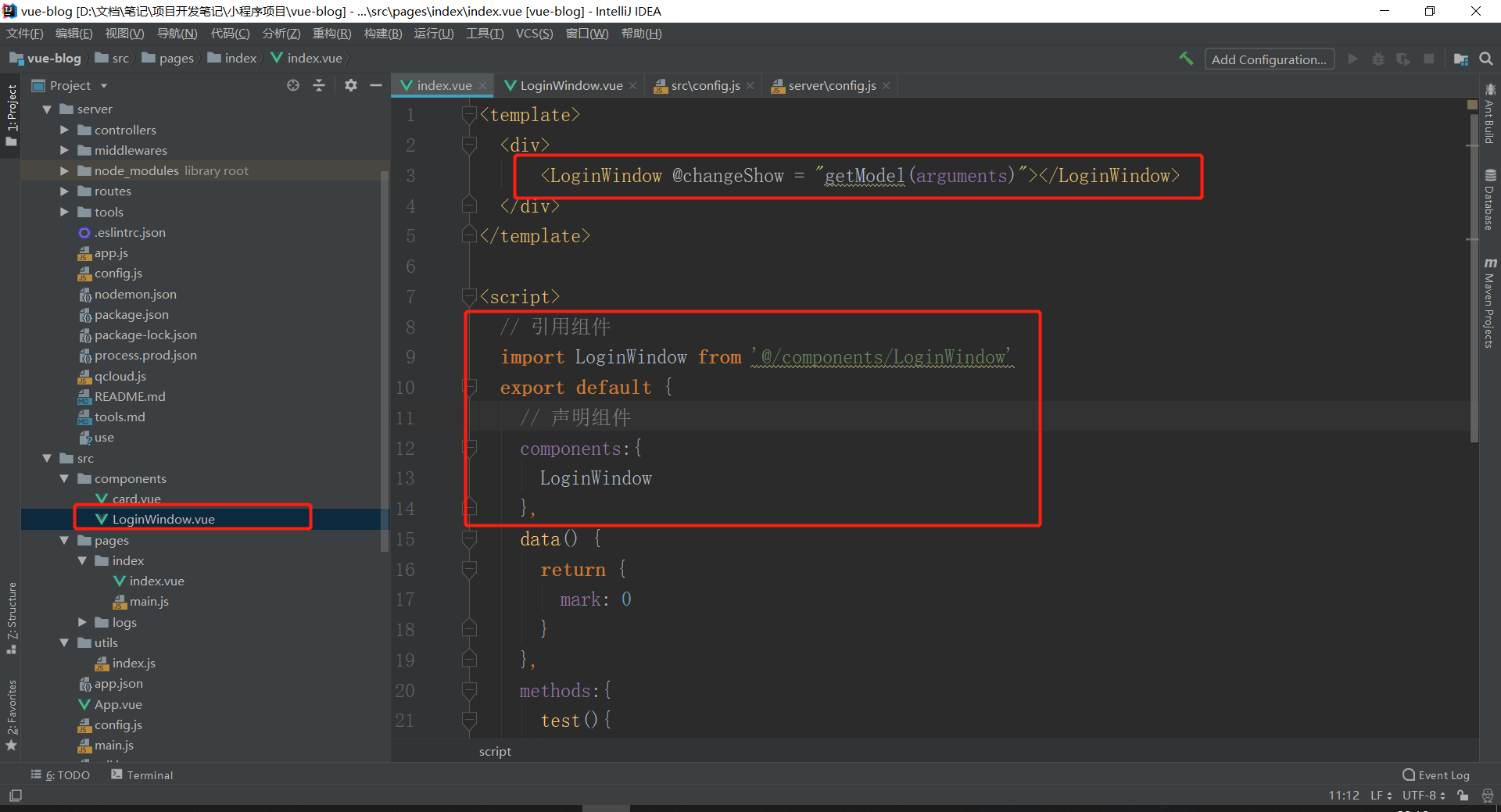Collapse all in Project panel

319,85
